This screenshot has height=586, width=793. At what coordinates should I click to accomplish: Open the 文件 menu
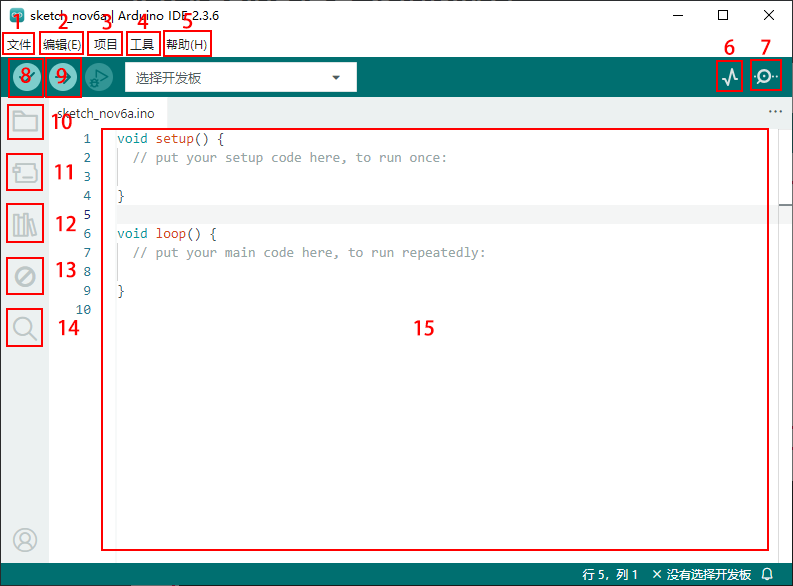click(19, 44)
